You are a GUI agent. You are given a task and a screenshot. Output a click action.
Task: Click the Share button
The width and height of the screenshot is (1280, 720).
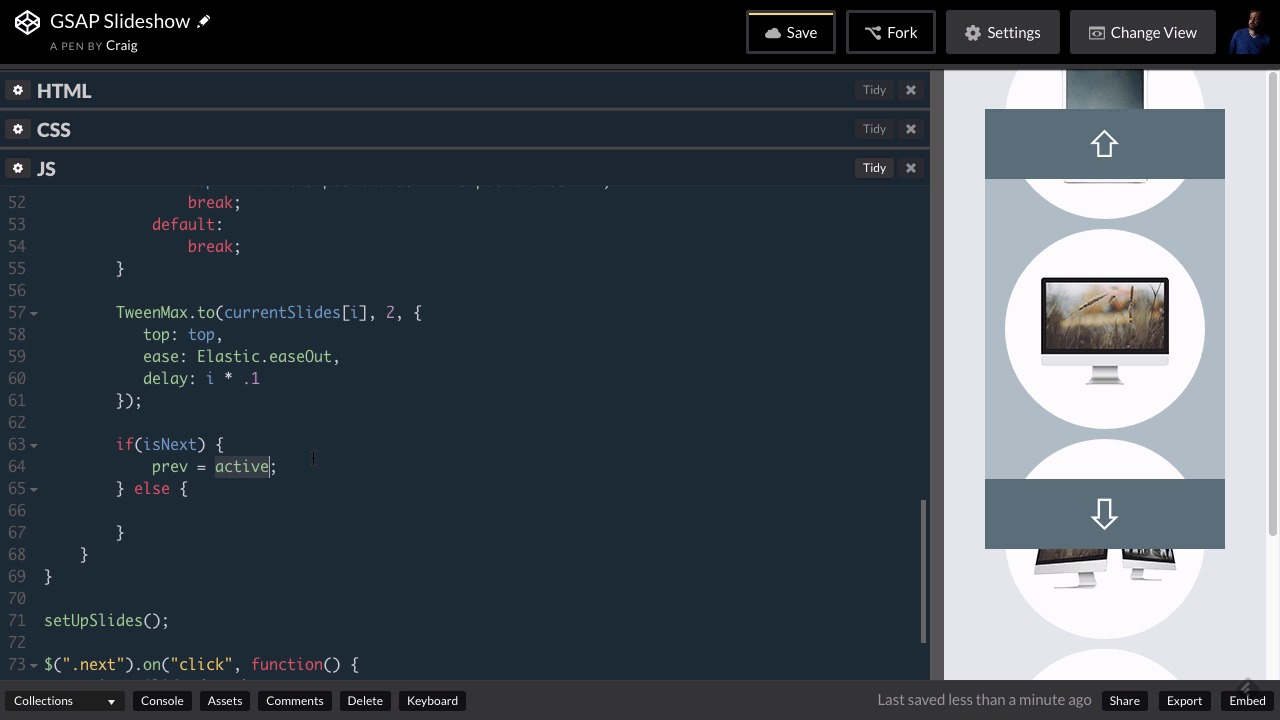[x=1124, y=701]
